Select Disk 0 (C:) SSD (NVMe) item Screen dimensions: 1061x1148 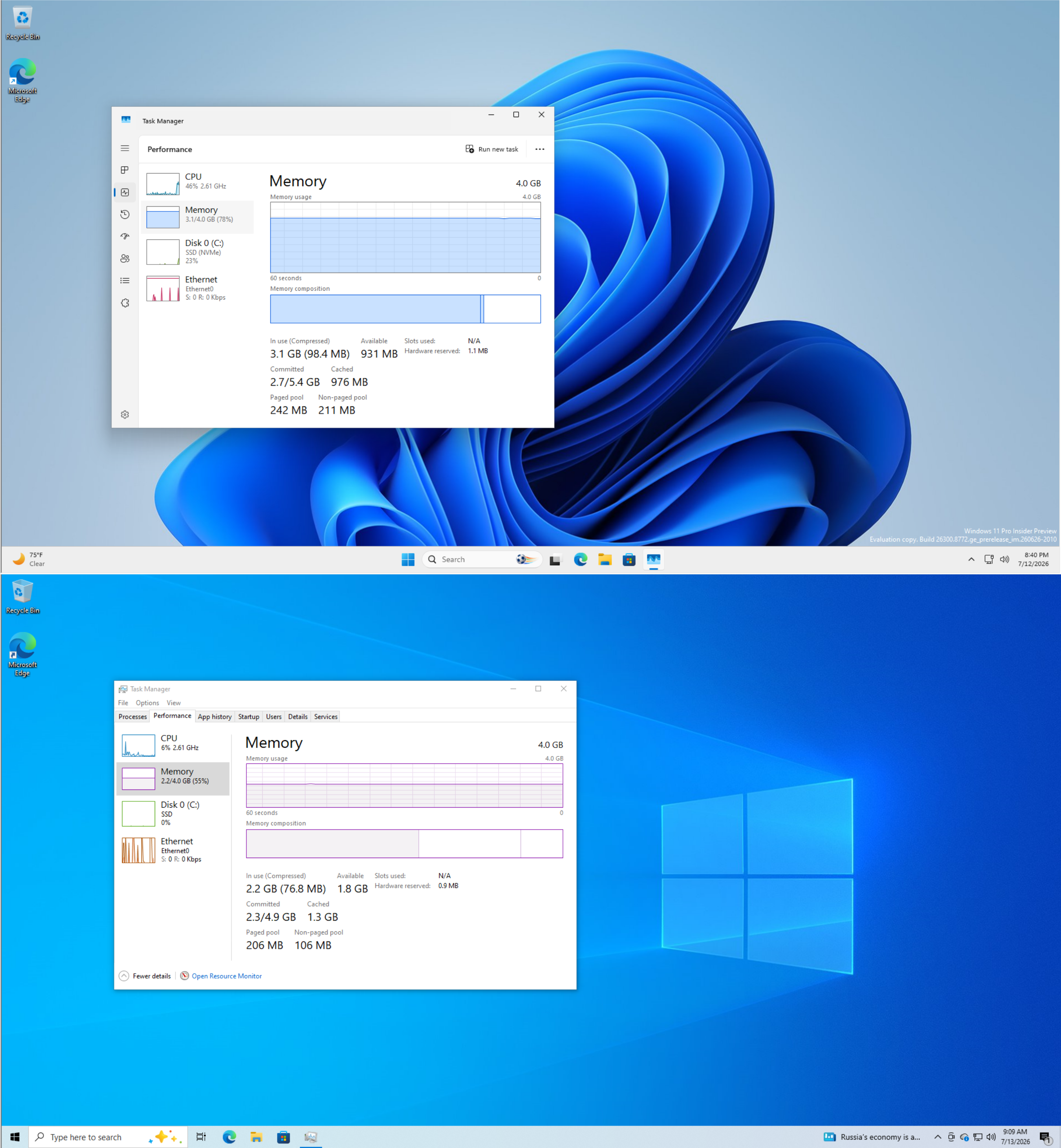(197, 252)
